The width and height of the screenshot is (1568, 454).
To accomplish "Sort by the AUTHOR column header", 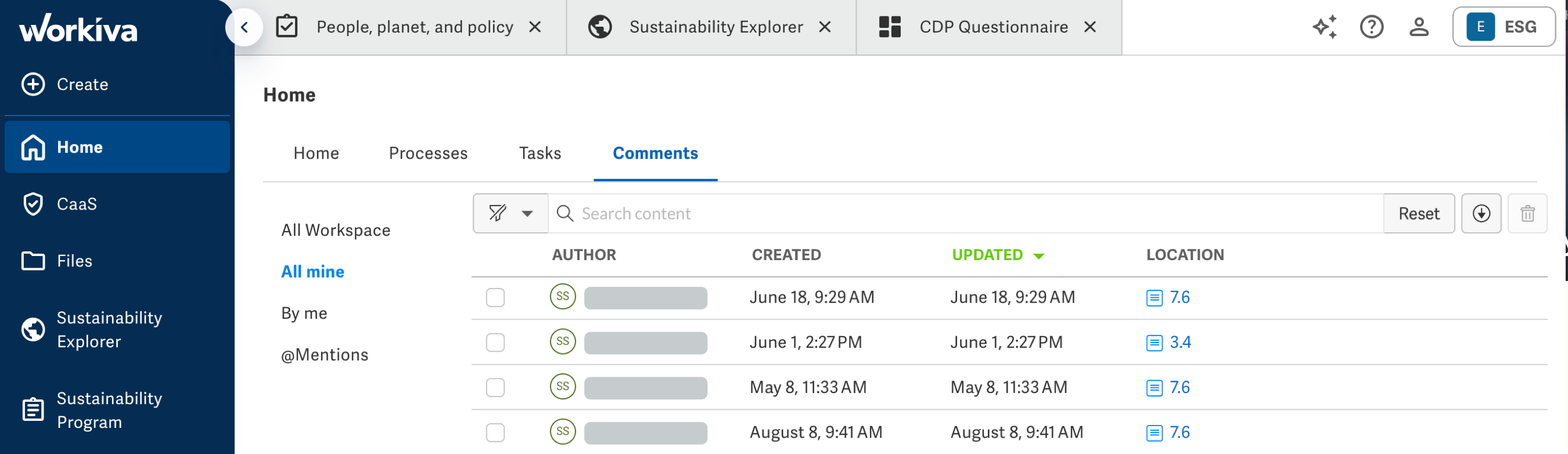I will (584, 255).
